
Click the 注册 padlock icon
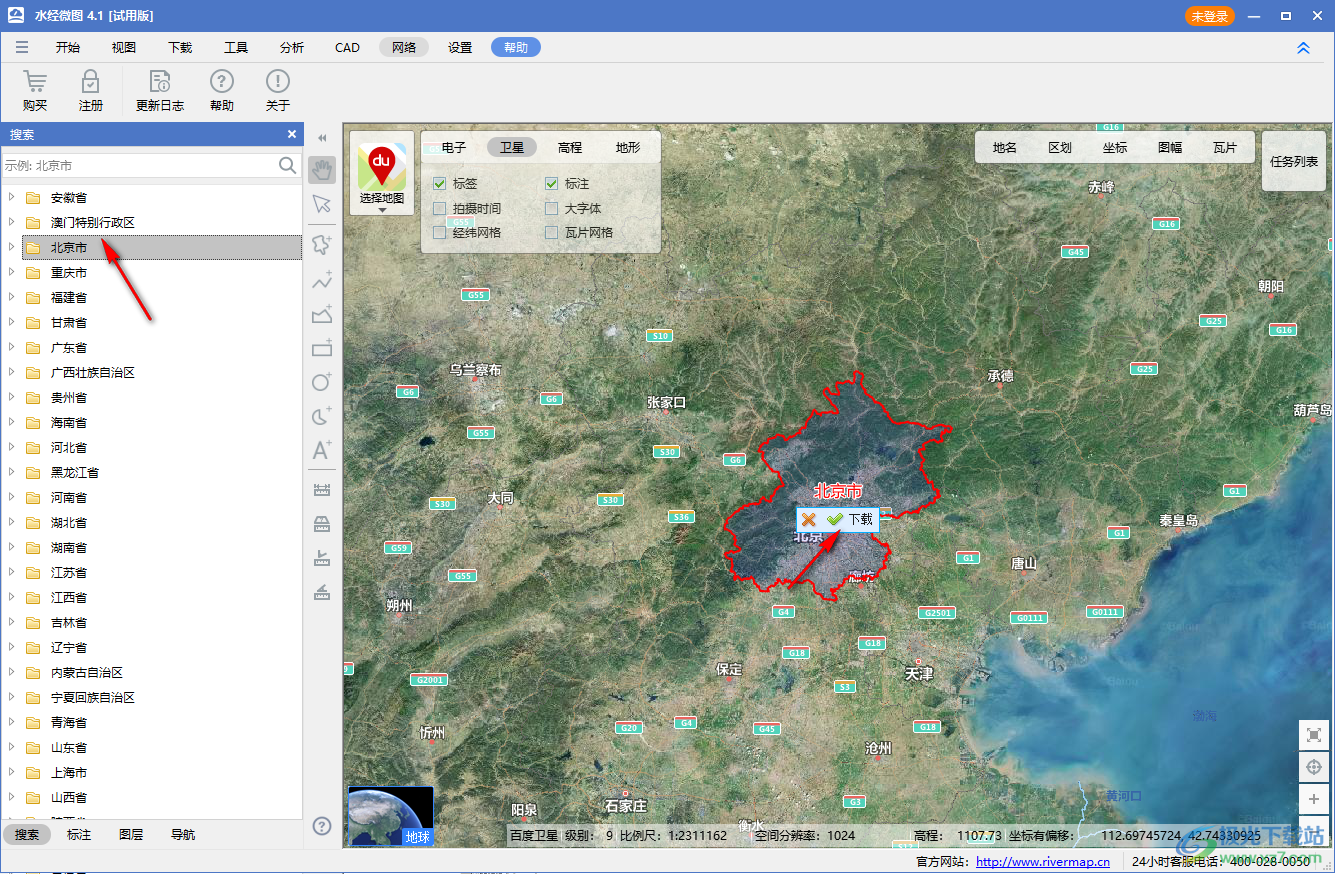tap(91, 82)
